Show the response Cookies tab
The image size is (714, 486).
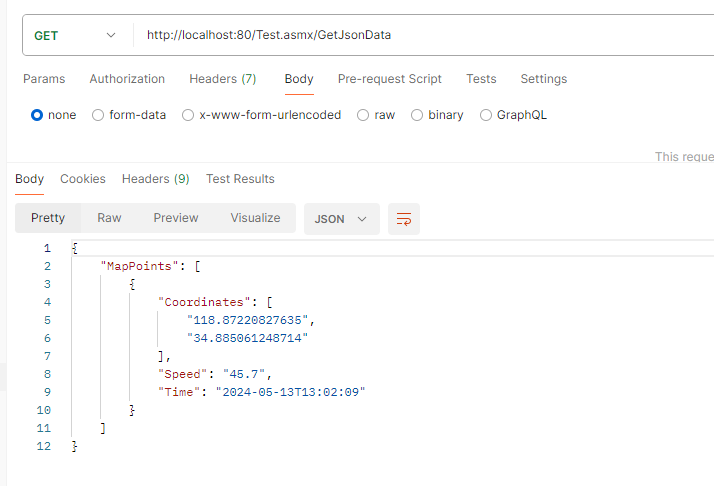click(x=82, y=179)
